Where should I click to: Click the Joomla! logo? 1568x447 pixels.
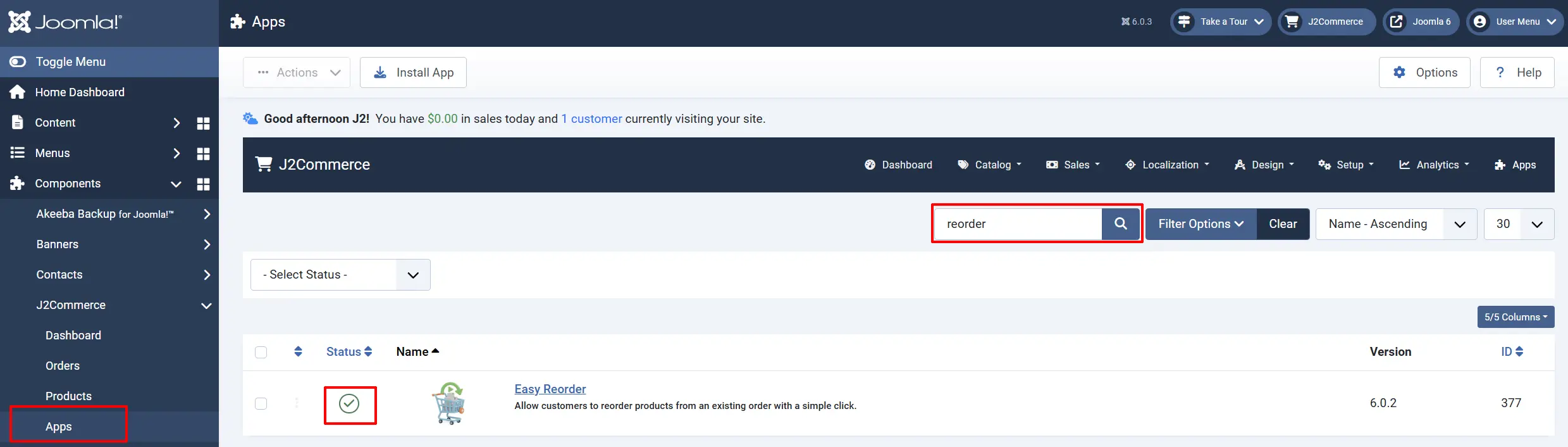pyautogui.click(x=65, y=22)
